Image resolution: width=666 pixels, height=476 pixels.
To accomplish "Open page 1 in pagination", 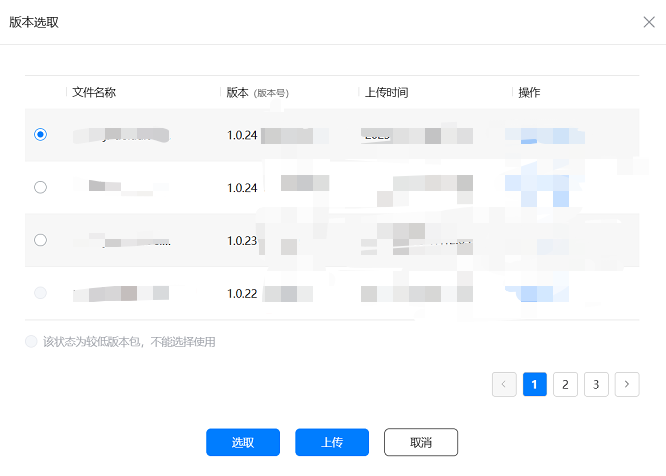I will [535, 384].
